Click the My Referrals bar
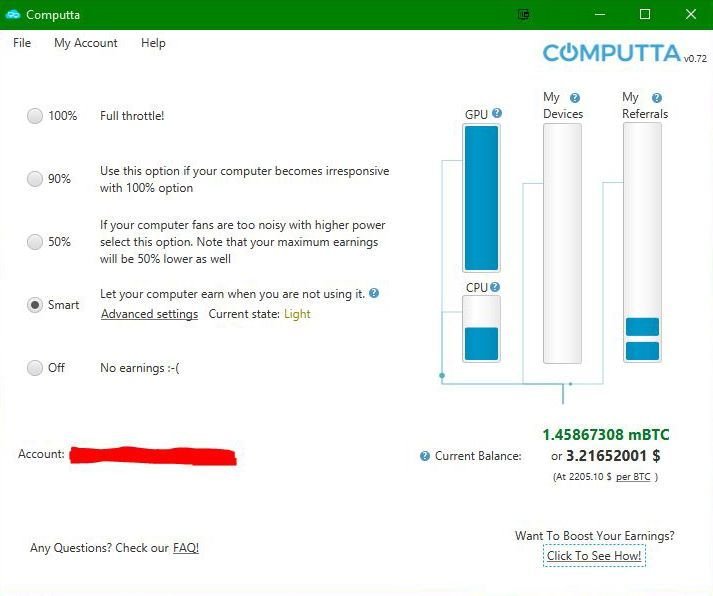The width and height of the screenshot is (713, 596). [x=643, y=242]
